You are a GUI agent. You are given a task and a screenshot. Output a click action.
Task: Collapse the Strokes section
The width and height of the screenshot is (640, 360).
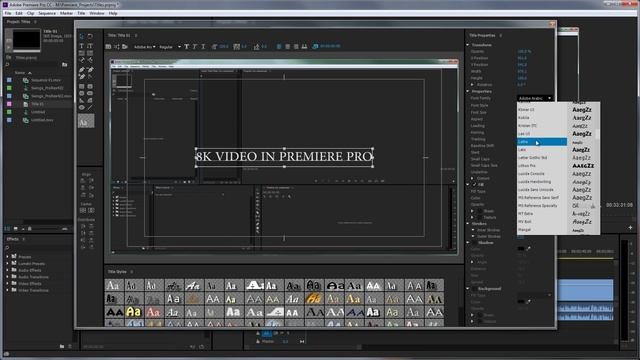click(x=468, y=224)
